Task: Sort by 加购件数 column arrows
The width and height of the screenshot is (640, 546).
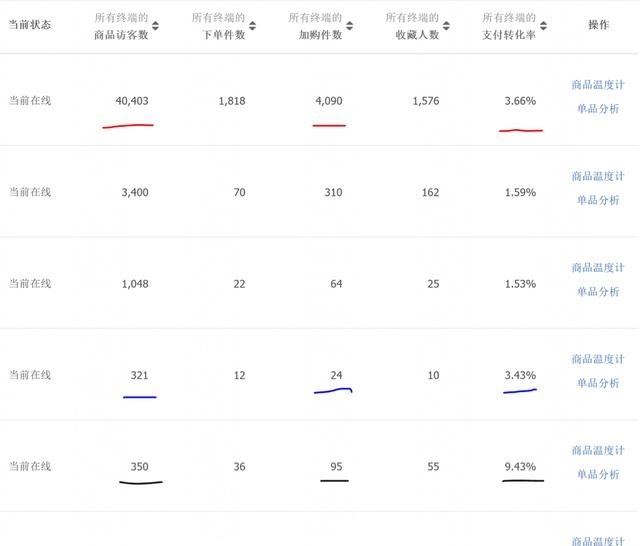Action: (349, 26)
